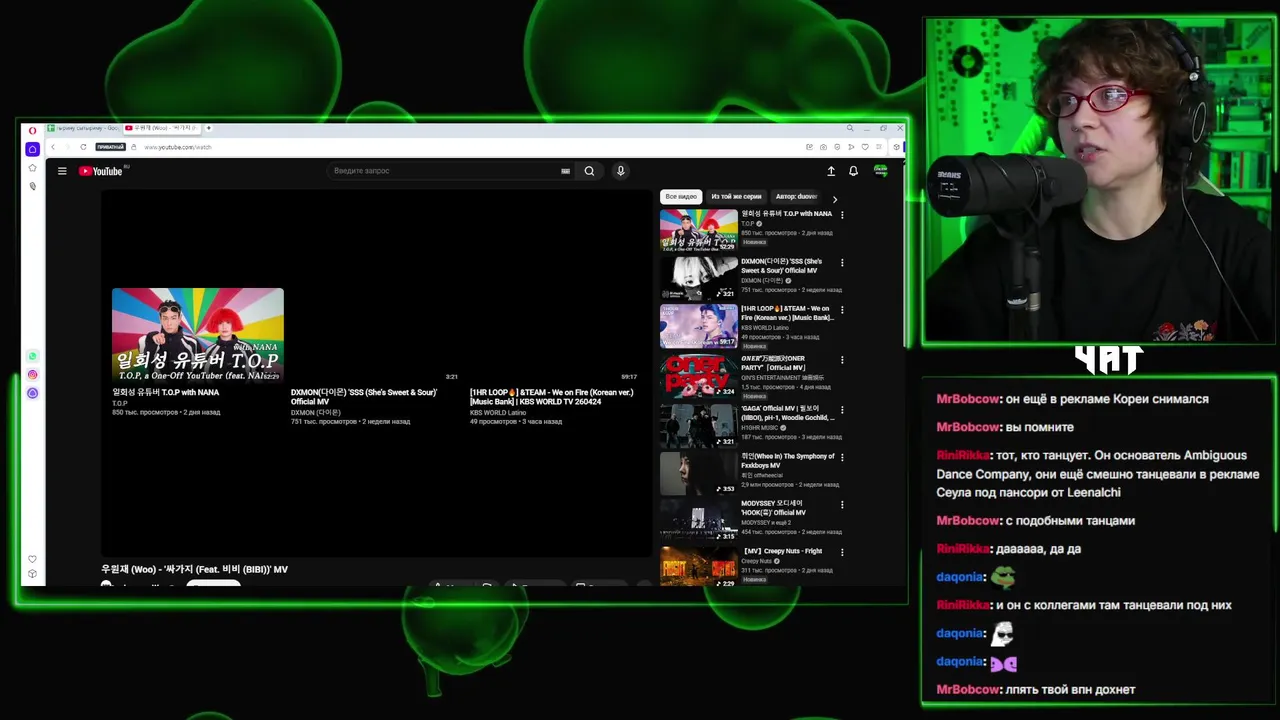1280x720 pixels.
Task: Open Creepy Nuts - Fright sidebar title
Action: (x=781, y=551)
